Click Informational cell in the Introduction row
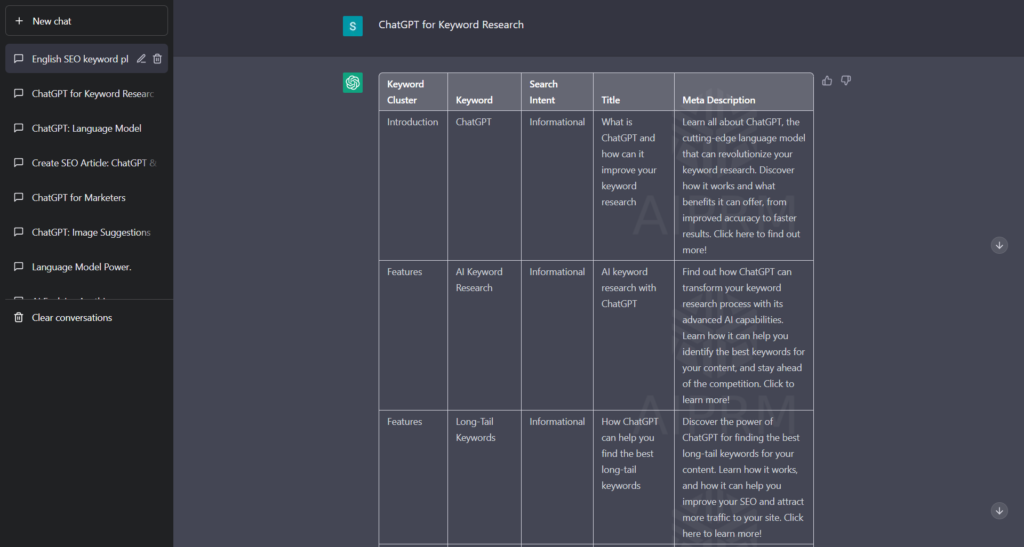Viewport: 1024px width, 547px height. coord(557,185)
